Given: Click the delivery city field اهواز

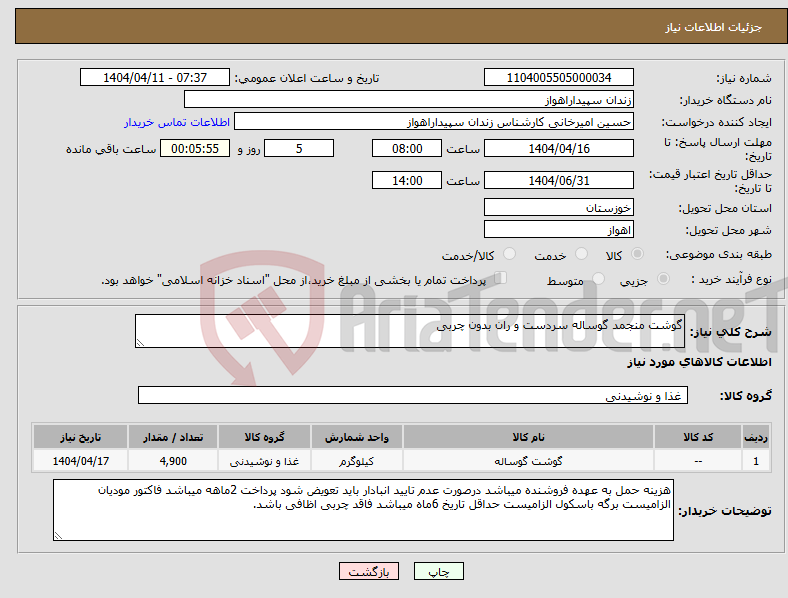Looking at the screenshot, I should [x=559, y=230].
